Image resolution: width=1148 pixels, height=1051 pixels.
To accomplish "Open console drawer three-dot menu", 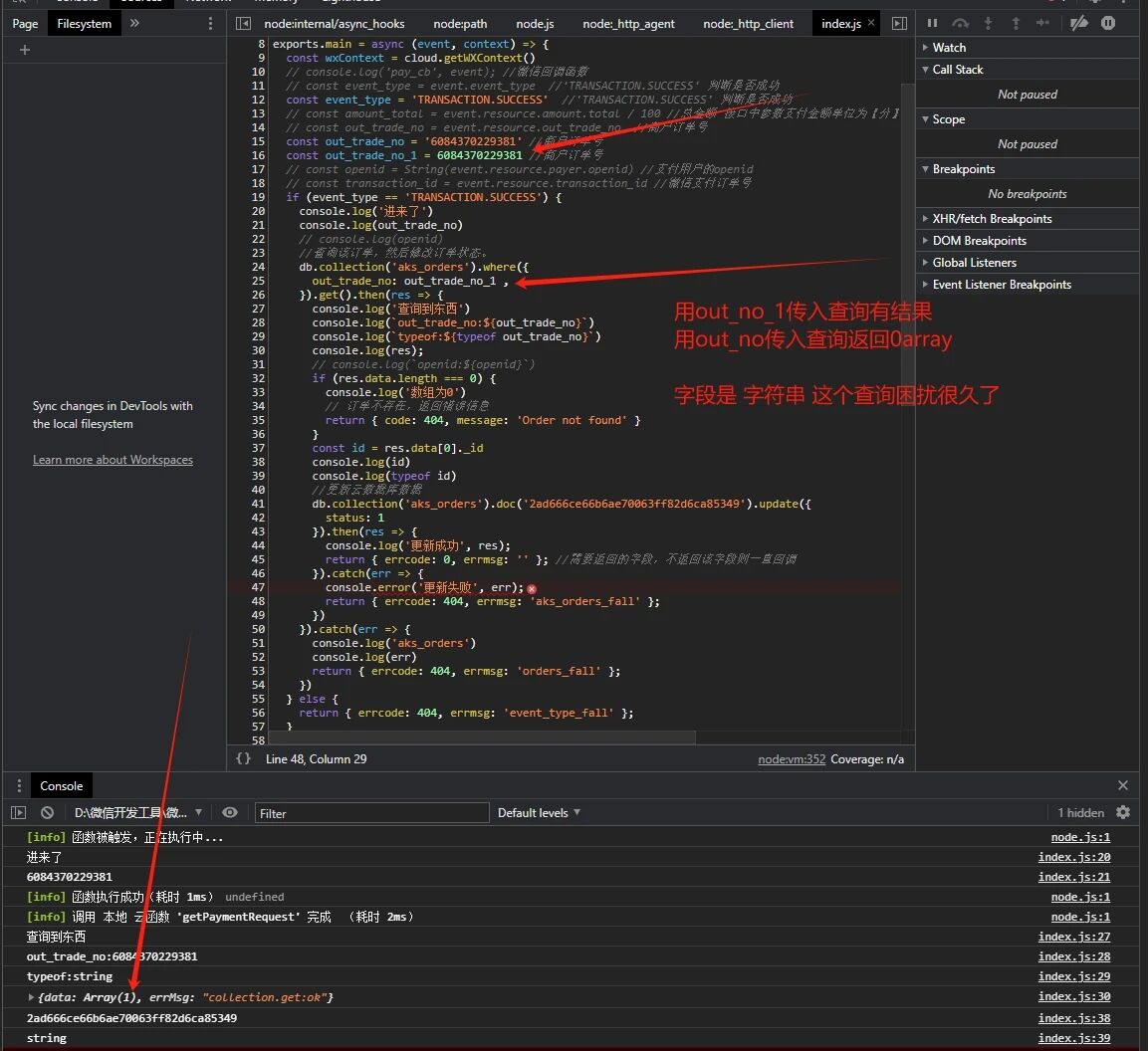I will pos(19,785).
